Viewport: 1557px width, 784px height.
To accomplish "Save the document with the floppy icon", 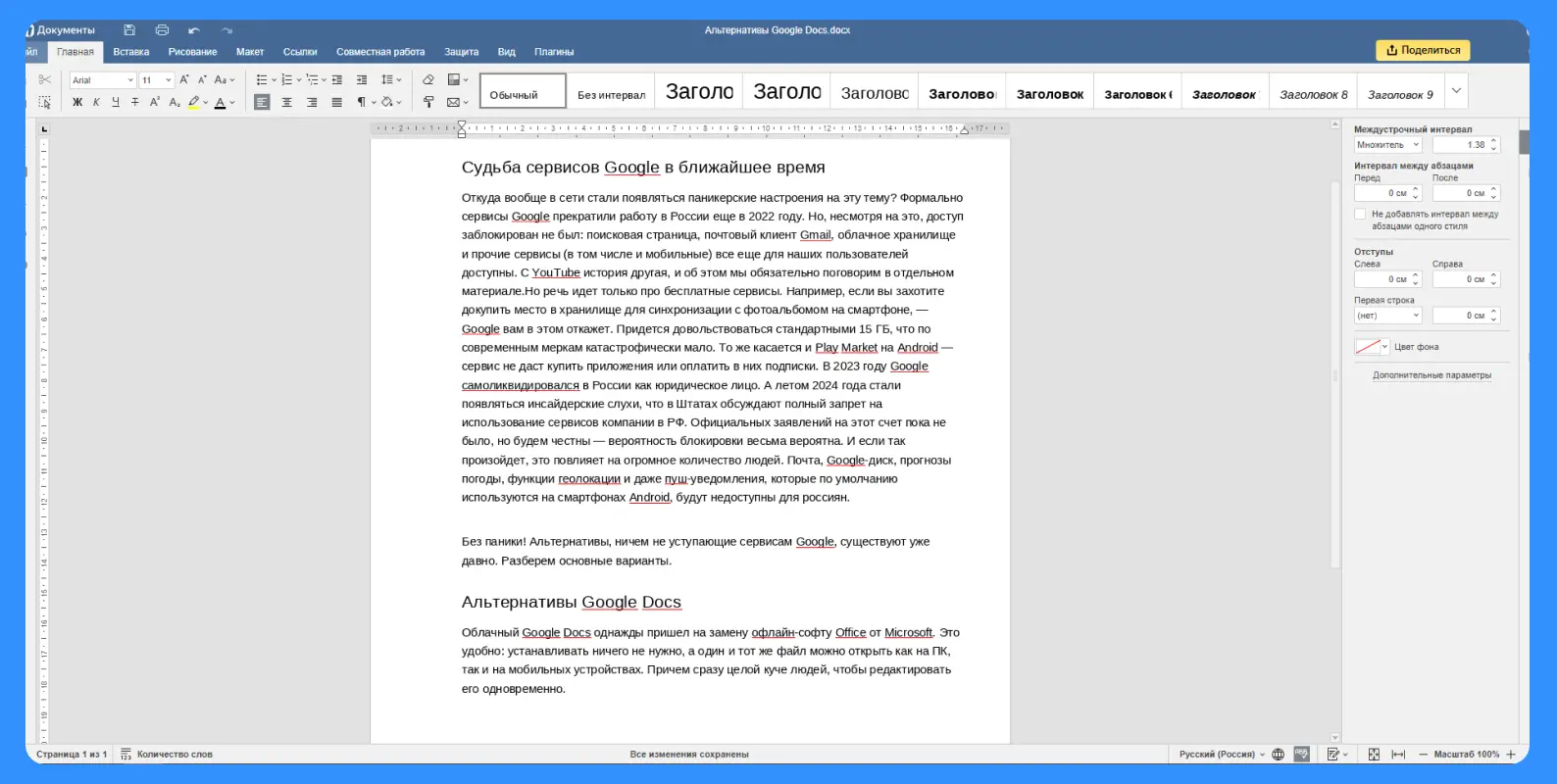I will (129, 30).
